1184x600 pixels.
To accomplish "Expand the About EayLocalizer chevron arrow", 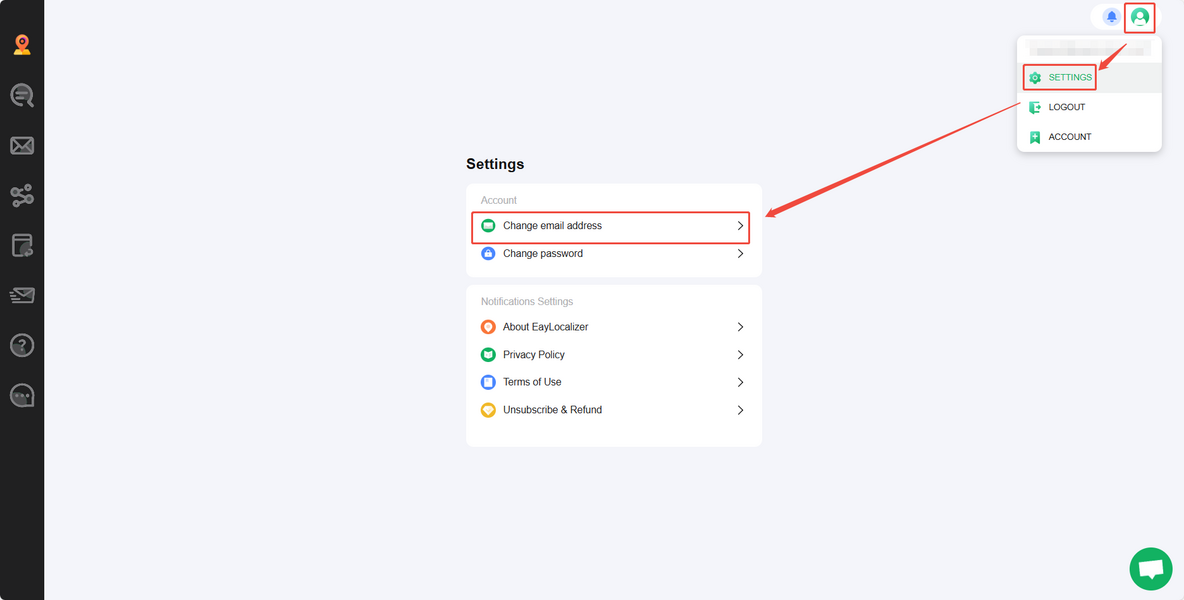I will [x=740, y=327].
